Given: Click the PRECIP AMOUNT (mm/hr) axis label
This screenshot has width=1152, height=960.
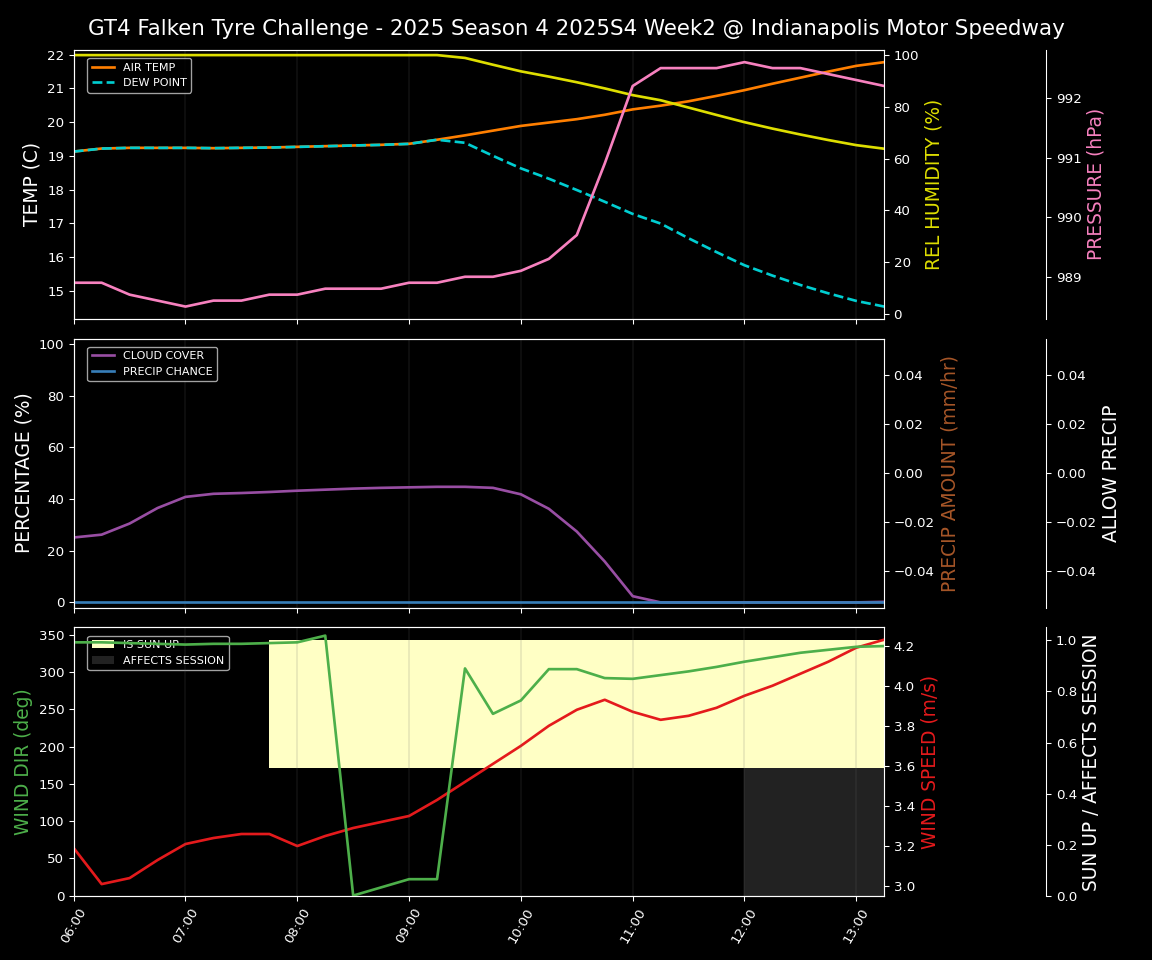Looking at the screenshot, I should pos(949,473).
